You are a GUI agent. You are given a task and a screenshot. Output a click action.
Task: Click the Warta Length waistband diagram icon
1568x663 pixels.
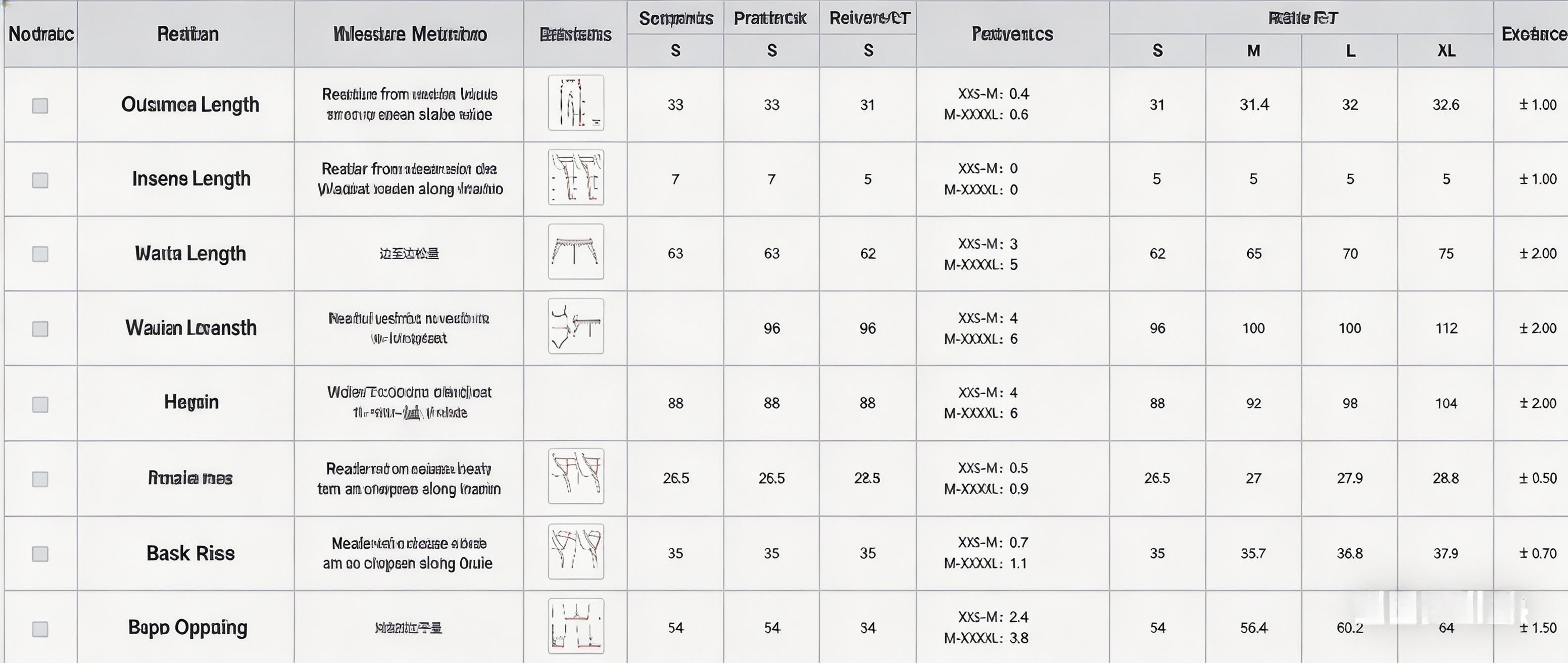[575, 252]
